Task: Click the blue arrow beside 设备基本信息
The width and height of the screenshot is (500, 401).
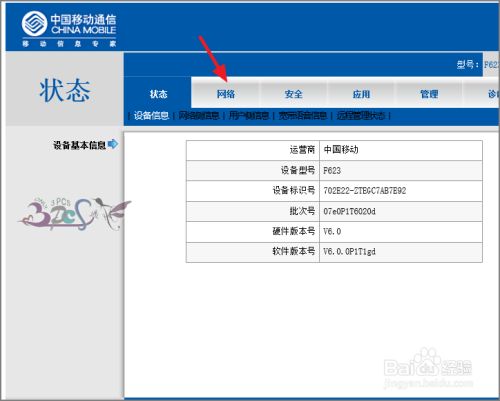Action: tap(113, 144)
